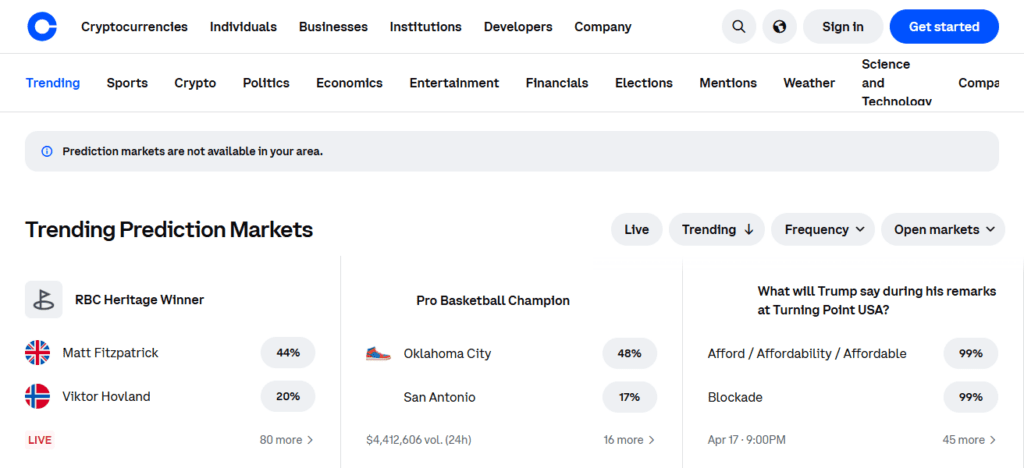
Task: Select Viktor Hovland 20% odds button
Action: [x=288, y=396]
